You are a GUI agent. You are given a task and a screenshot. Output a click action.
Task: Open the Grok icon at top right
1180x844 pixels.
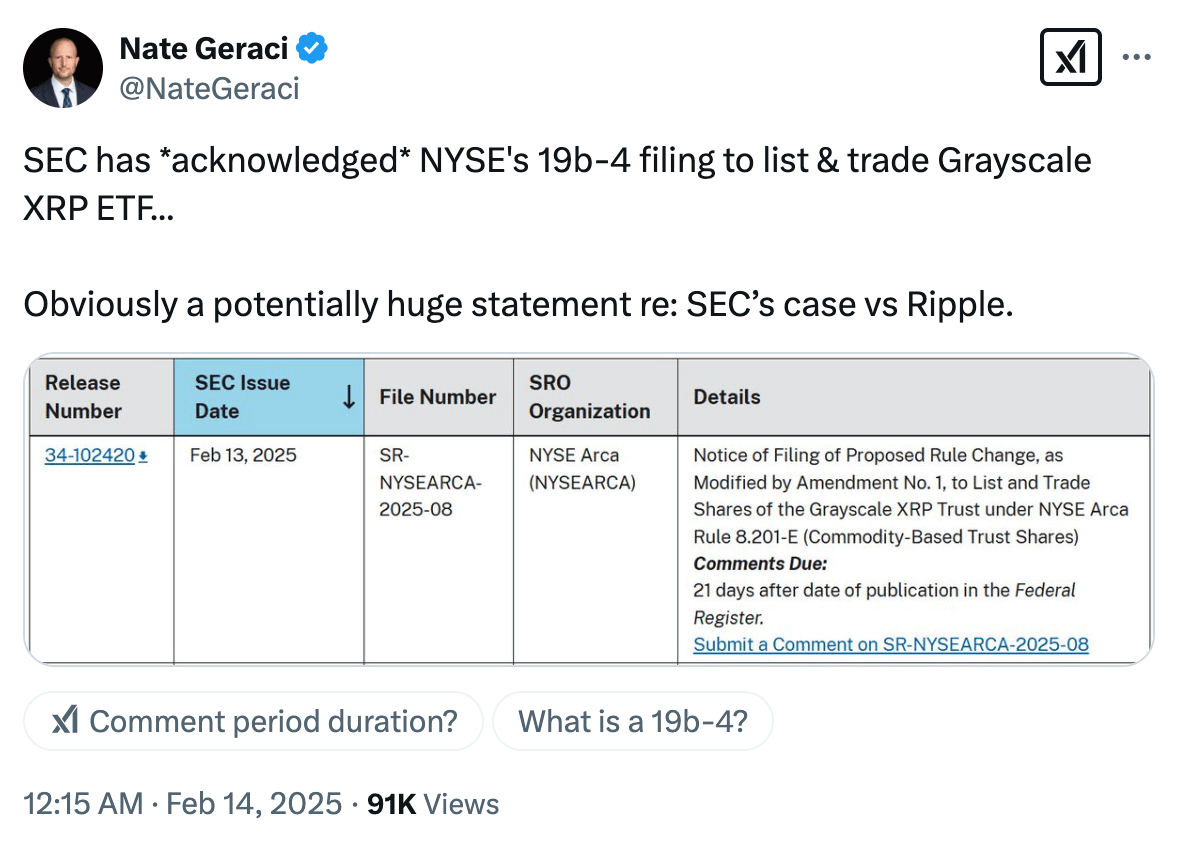point(1071,57)
